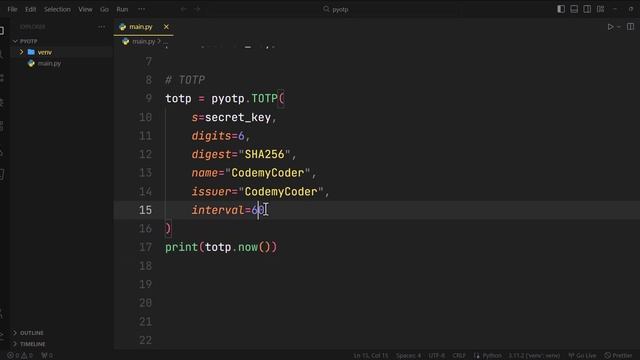
Task: Open the Go menu
Action: tap(104, 9)
